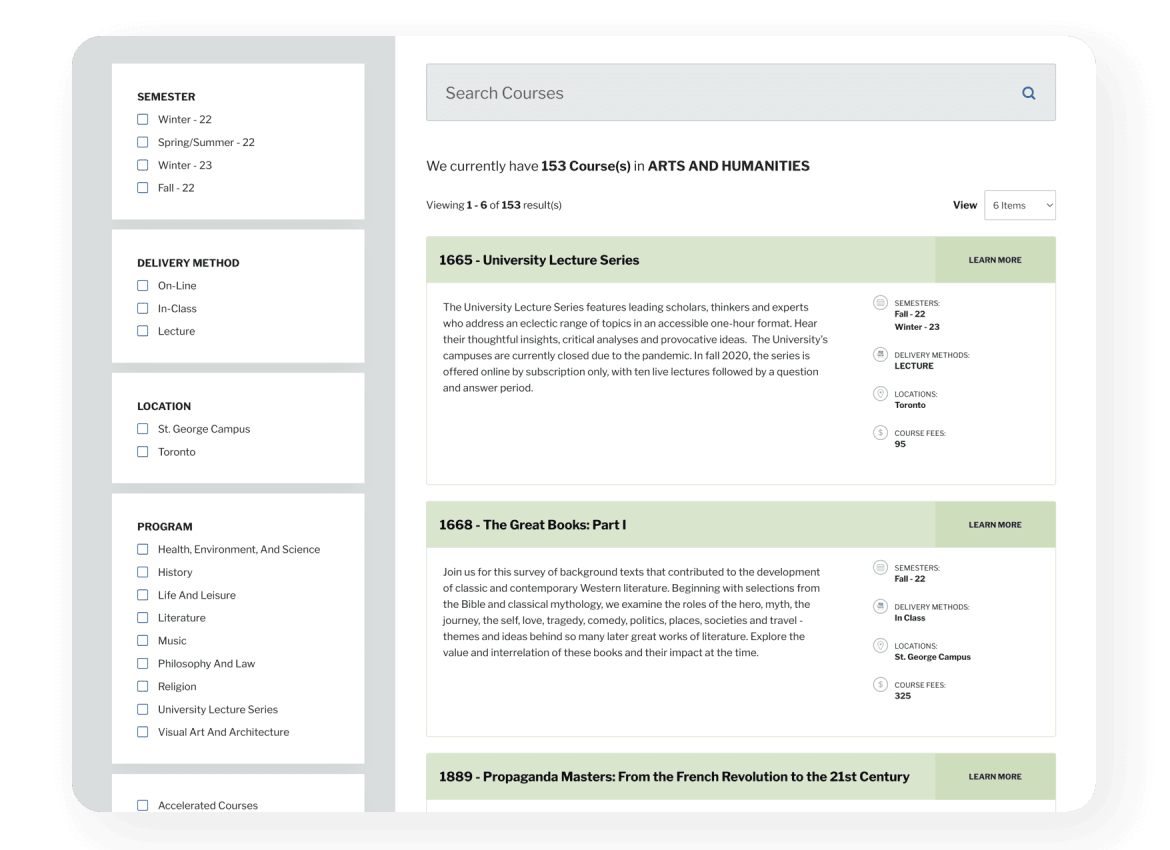Enable the Accelerated Courses checkbox
Image resolution: width=1170 pixels, height=850 pixels.
142,804
